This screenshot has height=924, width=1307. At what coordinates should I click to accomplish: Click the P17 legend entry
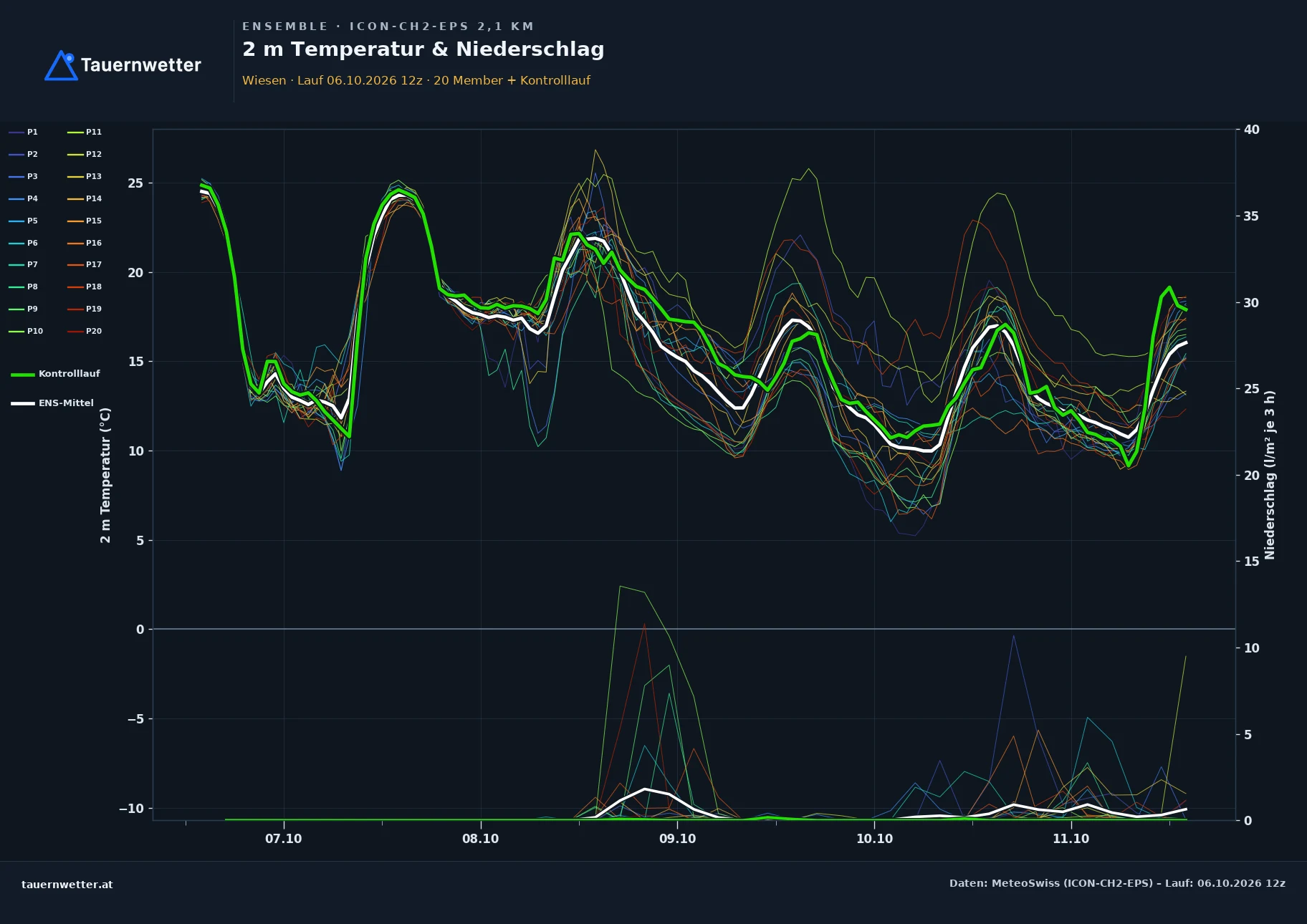(85, 264)
